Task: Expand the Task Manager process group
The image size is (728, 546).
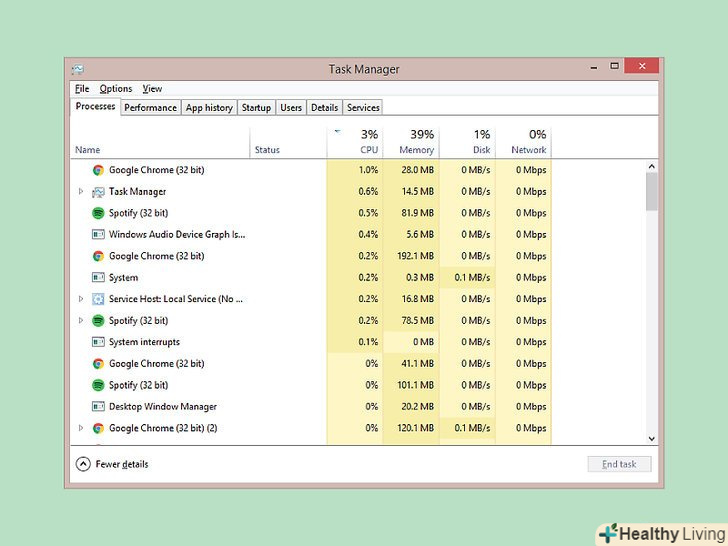Action: tap(81, 192)
